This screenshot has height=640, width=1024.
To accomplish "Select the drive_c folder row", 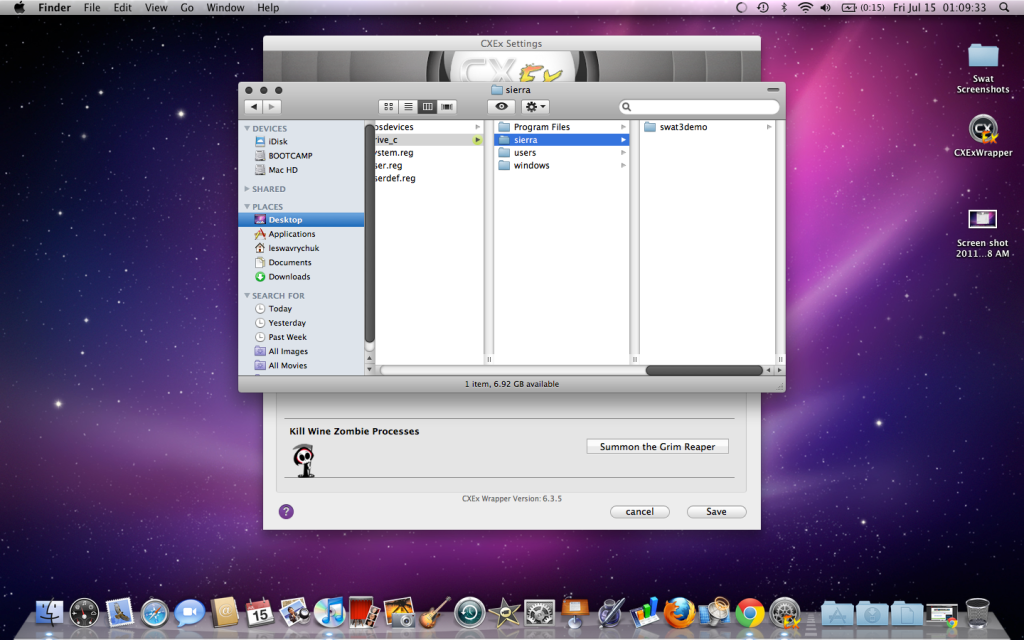I will point(428,140).
